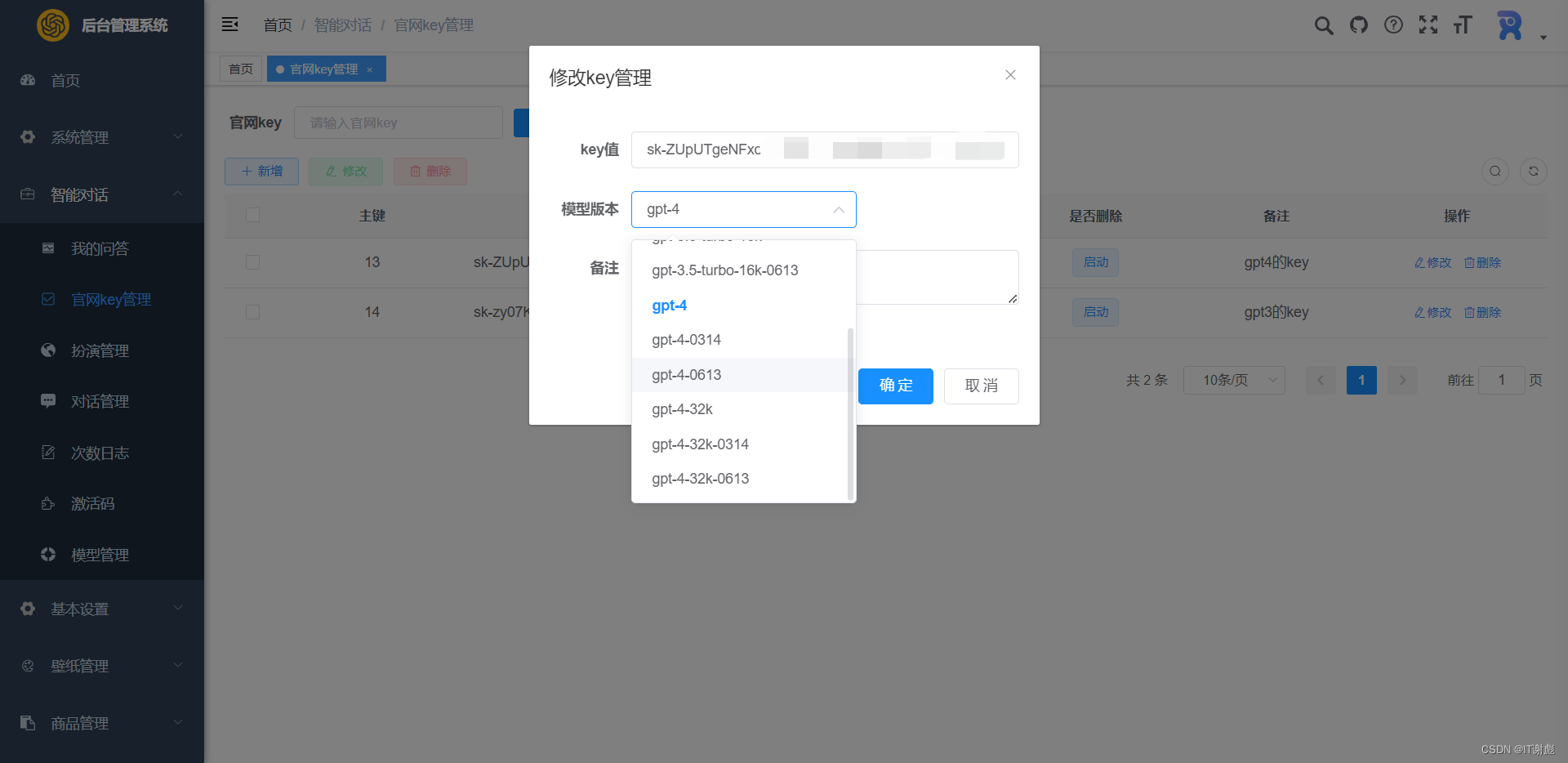Open 扮演管理 in the sidebar
The image size is (1568, 763).
point(102,350)
